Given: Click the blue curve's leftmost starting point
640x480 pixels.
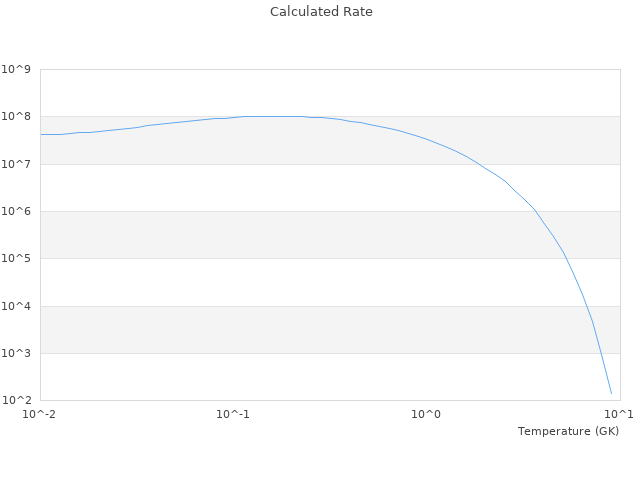Looking at the screenshot, I should coord(41,134).
